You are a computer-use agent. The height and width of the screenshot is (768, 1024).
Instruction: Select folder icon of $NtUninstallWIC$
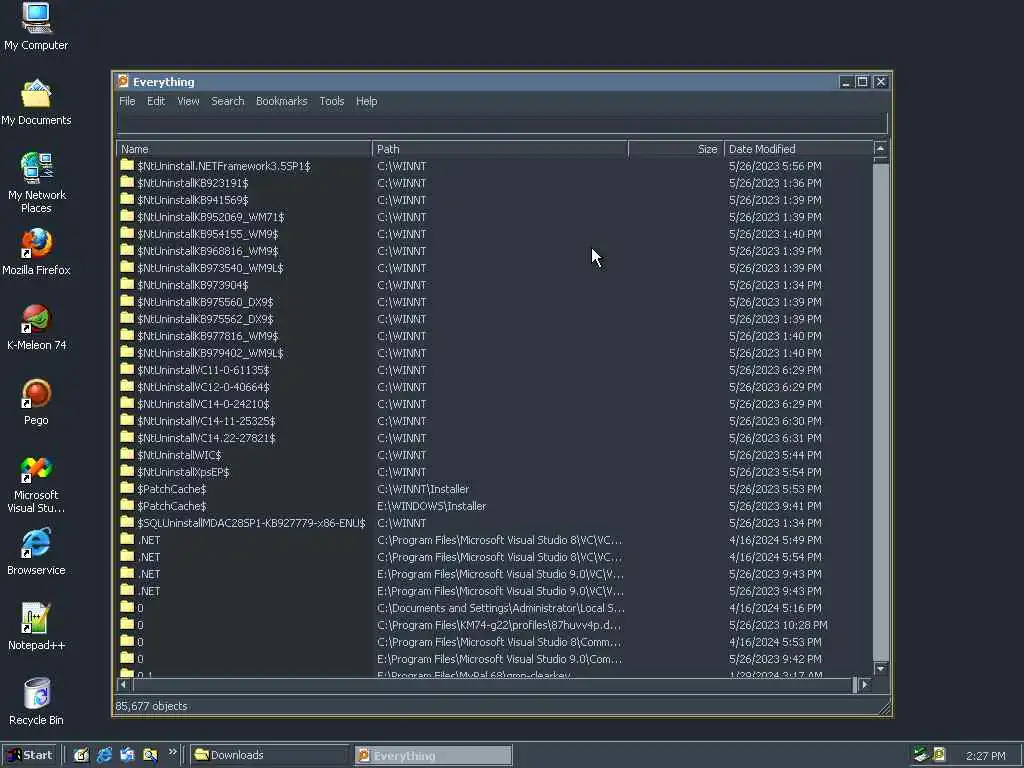pos(127,454)
